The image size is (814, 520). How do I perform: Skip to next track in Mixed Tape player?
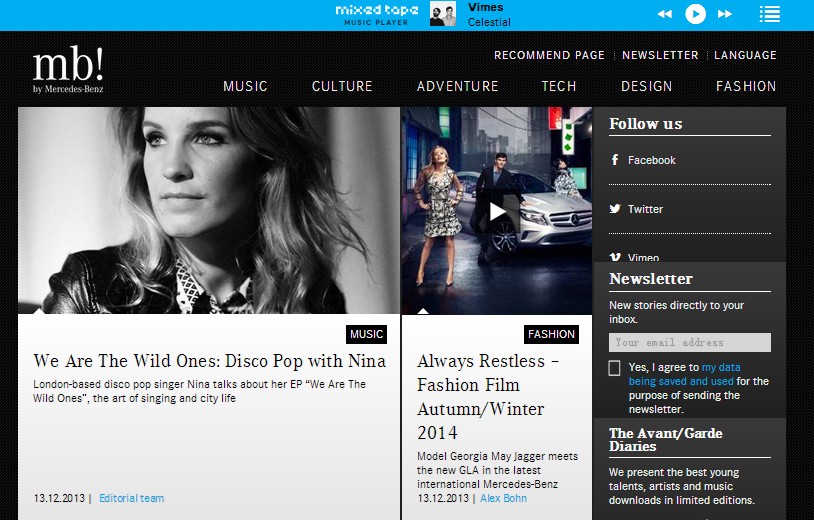point(725,14)
